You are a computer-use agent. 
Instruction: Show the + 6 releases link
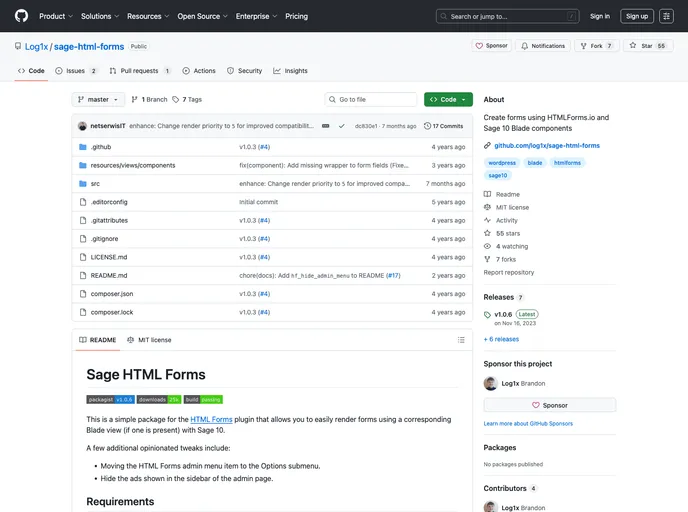point(501,339)
